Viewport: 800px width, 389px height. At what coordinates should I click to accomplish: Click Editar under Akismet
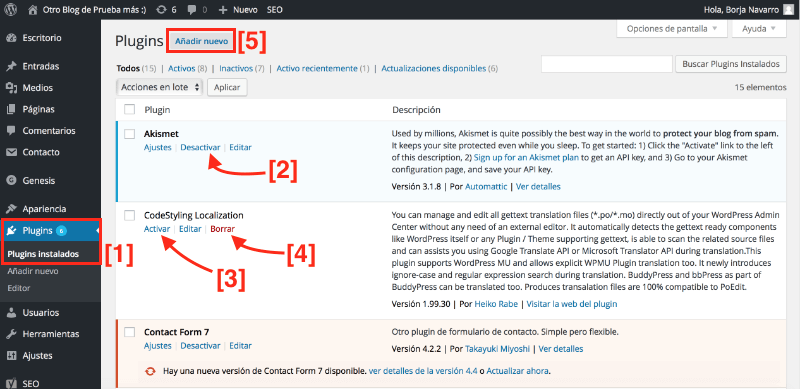pyautogui.click(x=240, y=147)
